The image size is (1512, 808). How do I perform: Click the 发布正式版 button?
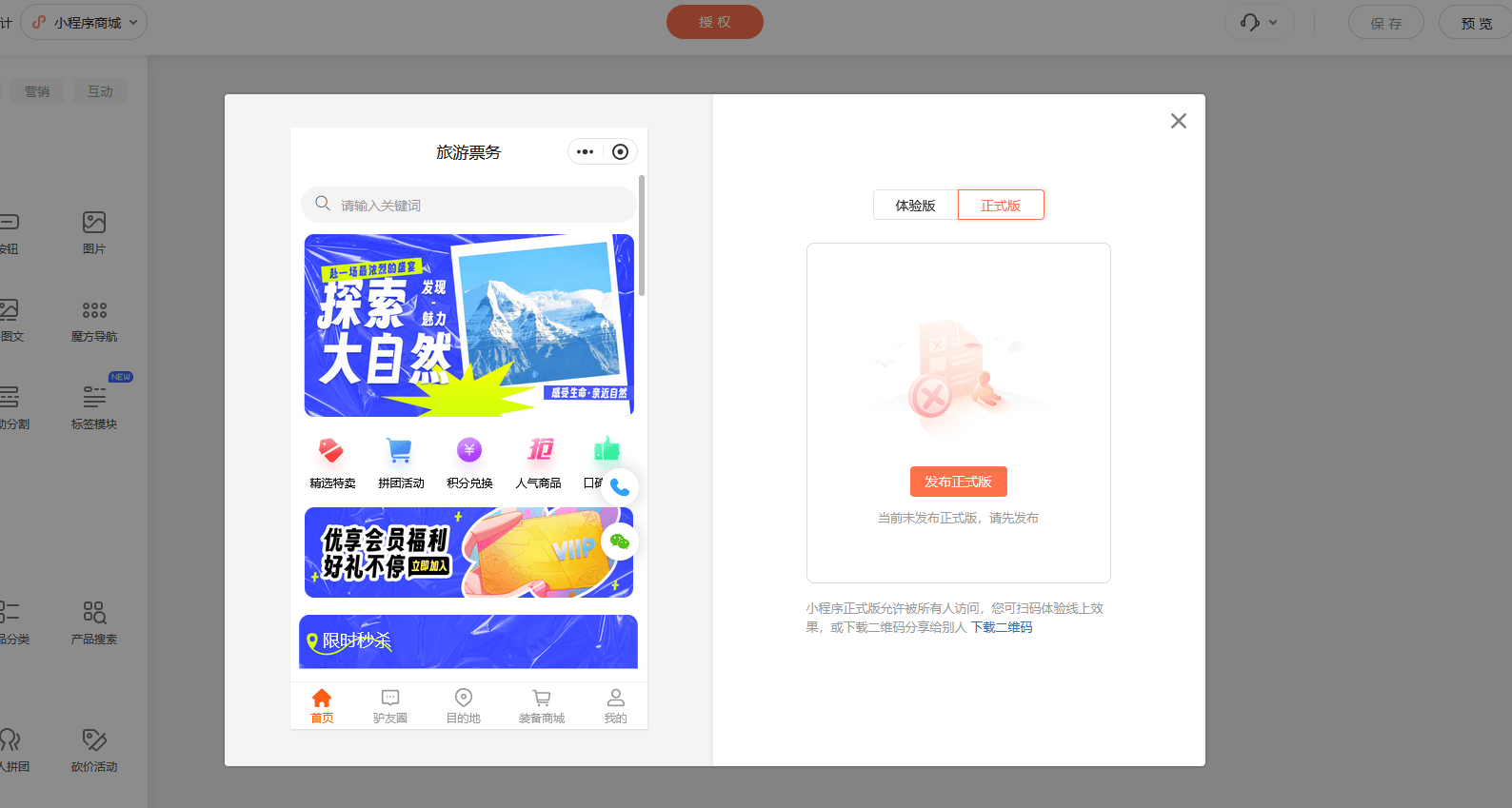pyautogui.click(x=958, y=482)
